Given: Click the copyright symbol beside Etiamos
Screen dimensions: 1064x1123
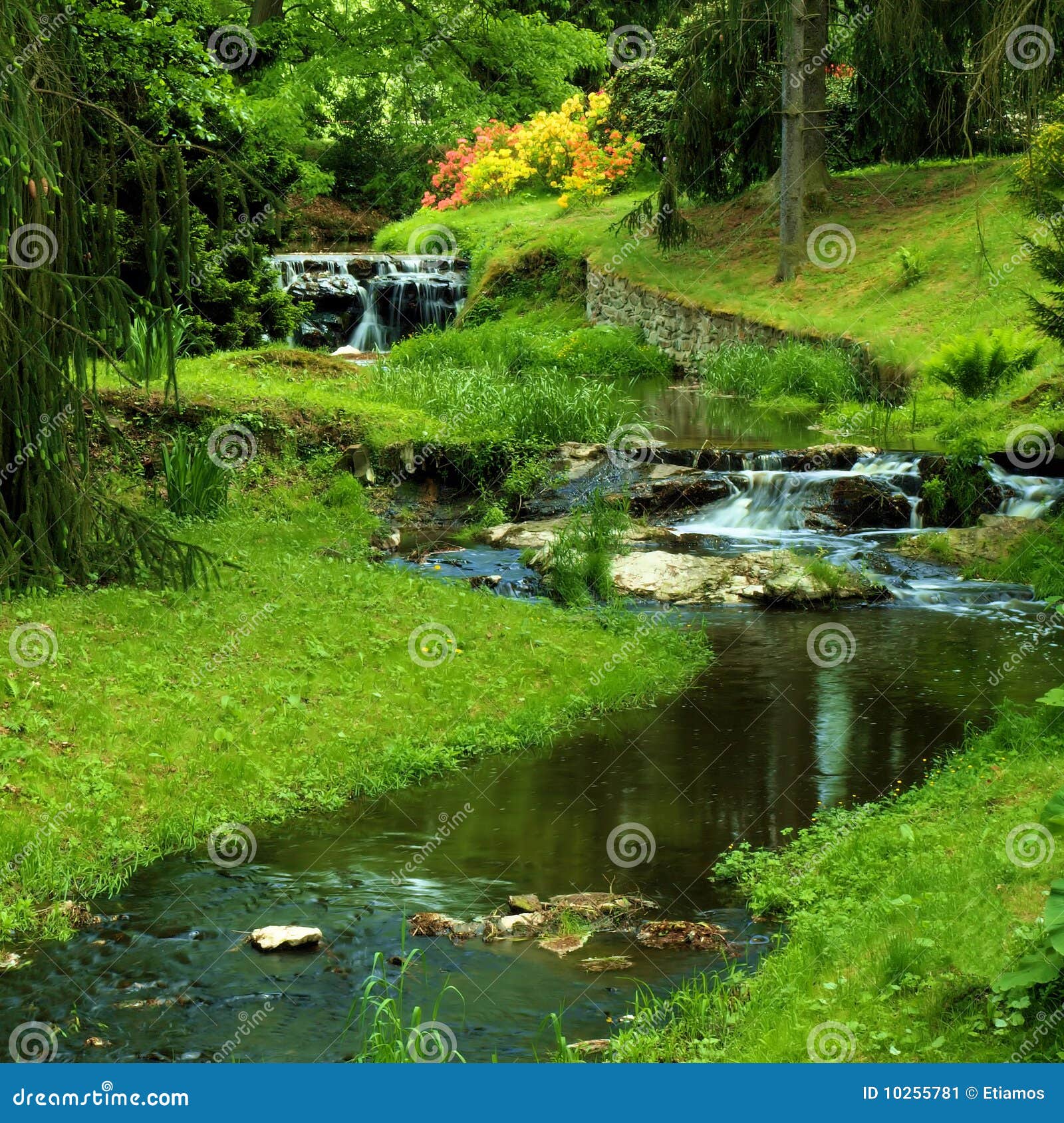Looking at the screenshot, I should [x=971, y=1093].
